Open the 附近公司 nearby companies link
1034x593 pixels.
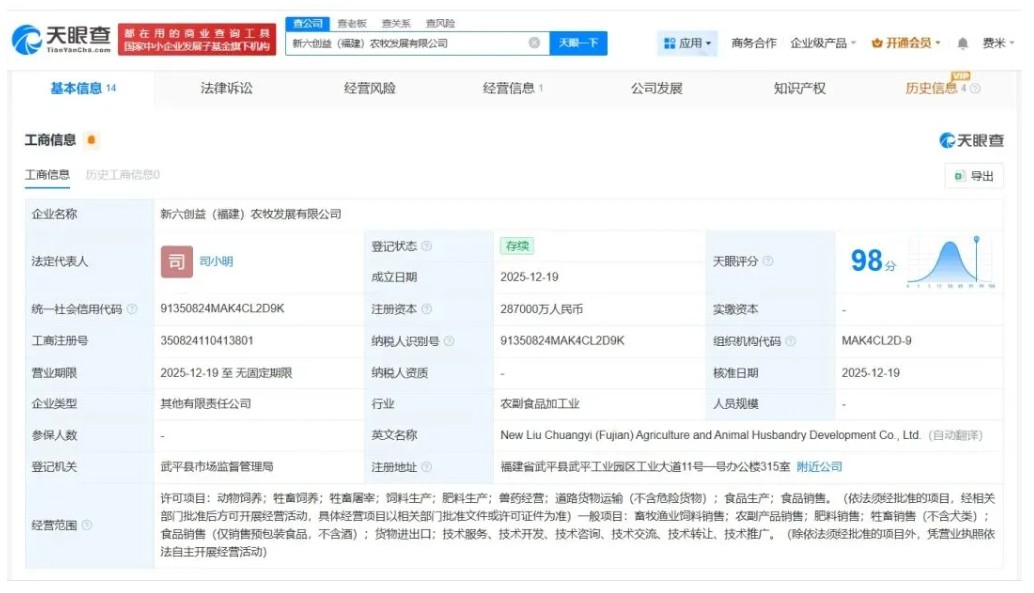(x=819, y=467)
